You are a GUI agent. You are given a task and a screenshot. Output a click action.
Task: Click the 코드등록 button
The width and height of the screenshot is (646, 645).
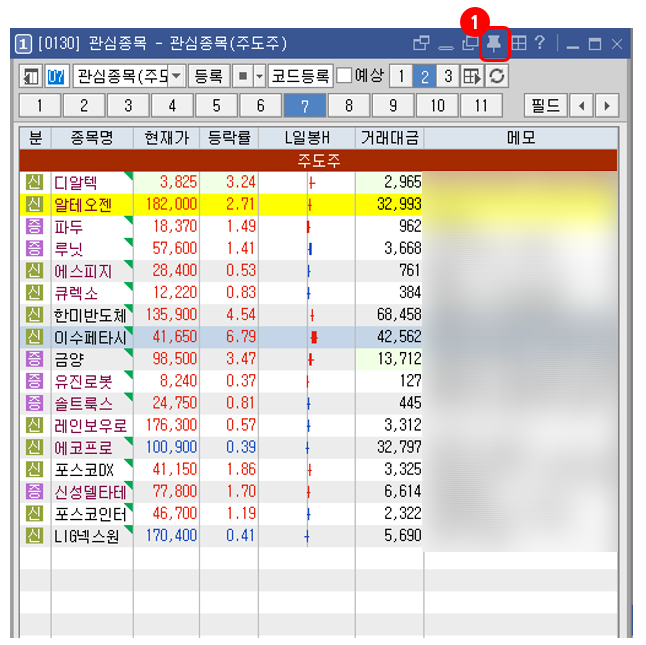pyautogui.click(x=301, y=76)
